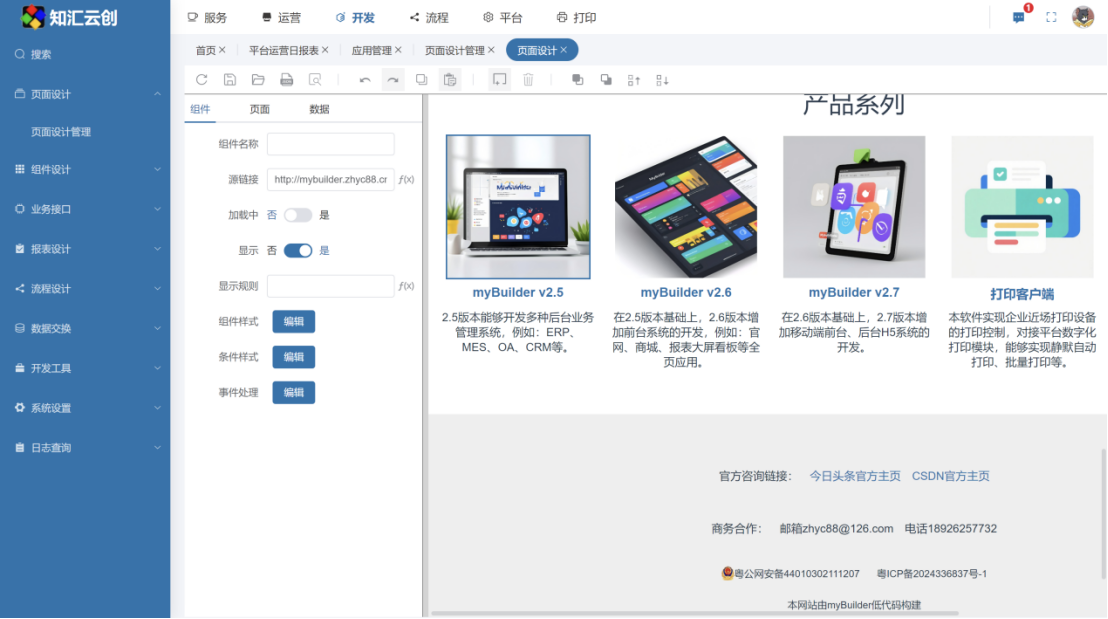The width and height of the screenshot is (1108, 619).
Task: Edit the 组件样式 settings
Action: (294, 322)
